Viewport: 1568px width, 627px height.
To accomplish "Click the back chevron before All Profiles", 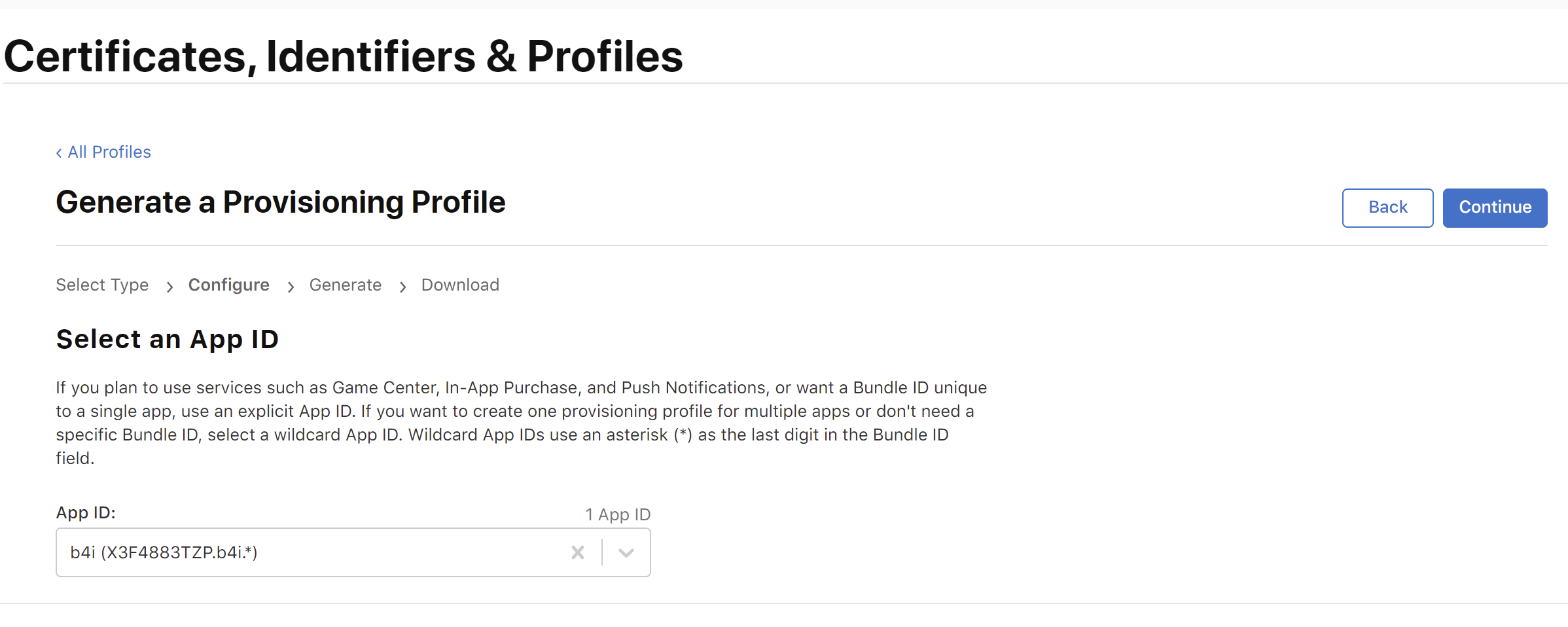I will (59, 152).
